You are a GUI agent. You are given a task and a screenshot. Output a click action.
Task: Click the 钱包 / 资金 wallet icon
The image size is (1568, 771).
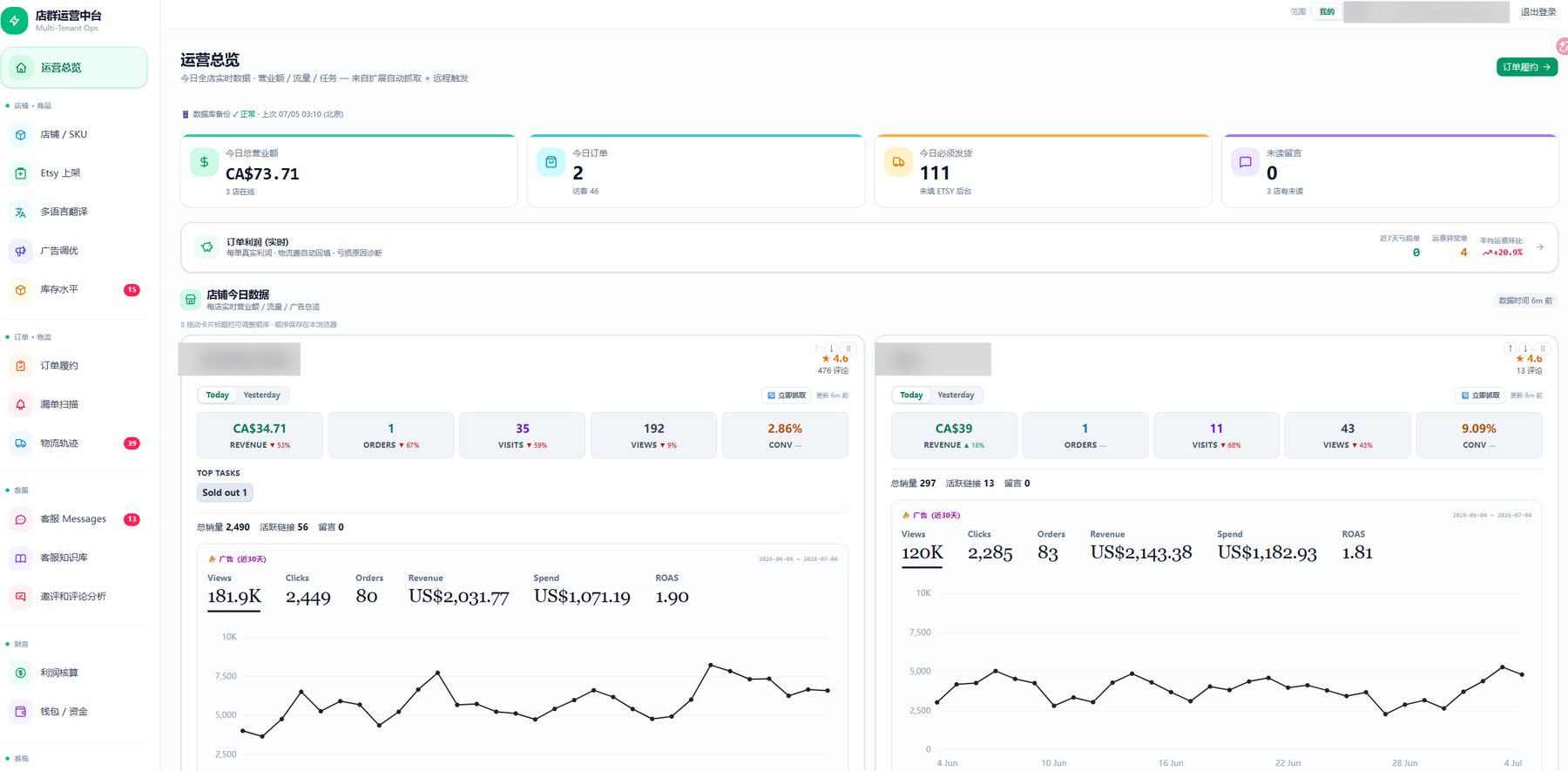[21, 712]
